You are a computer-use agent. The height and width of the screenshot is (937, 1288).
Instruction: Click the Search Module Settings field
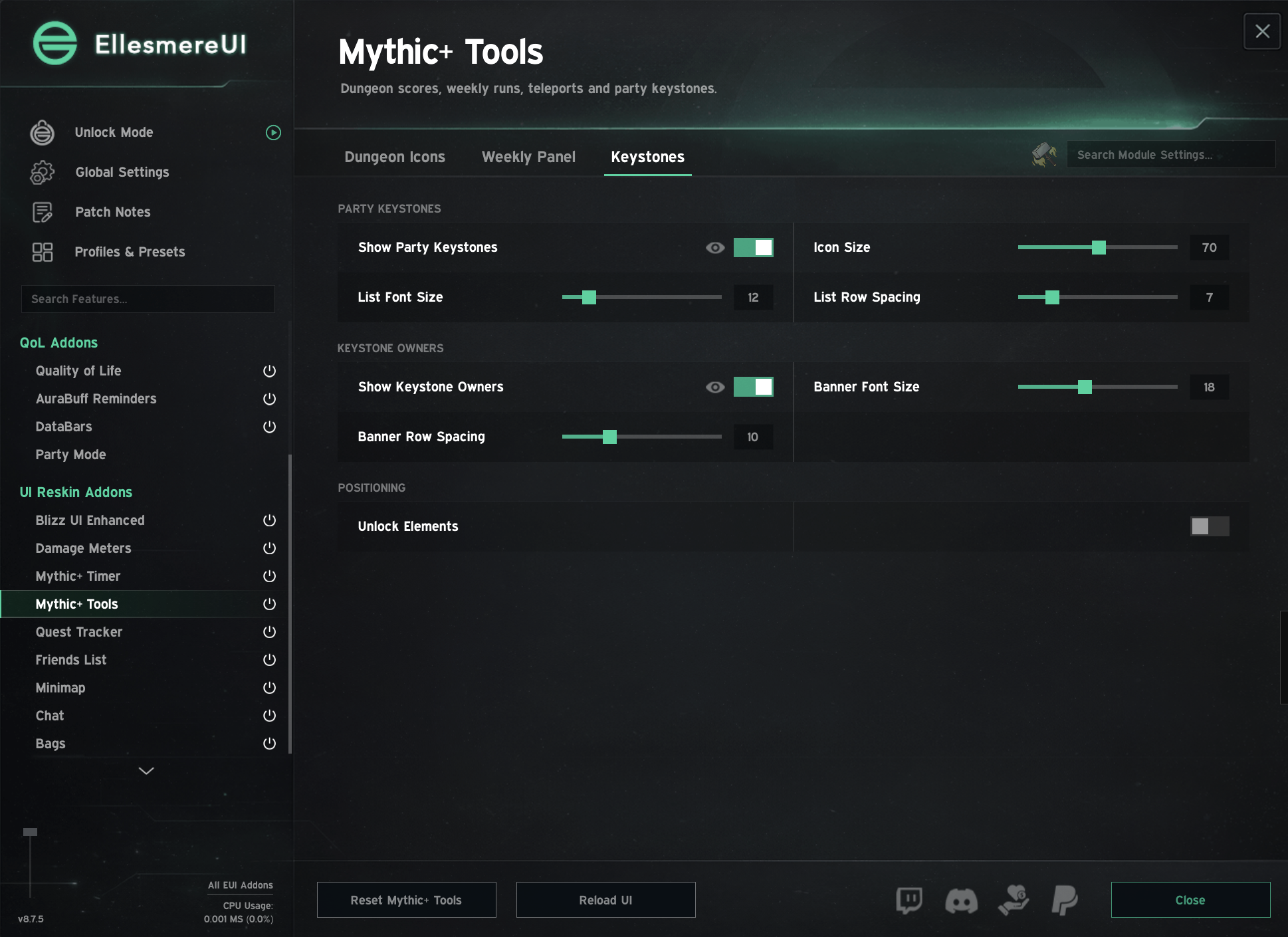(x=1170, y=155)
